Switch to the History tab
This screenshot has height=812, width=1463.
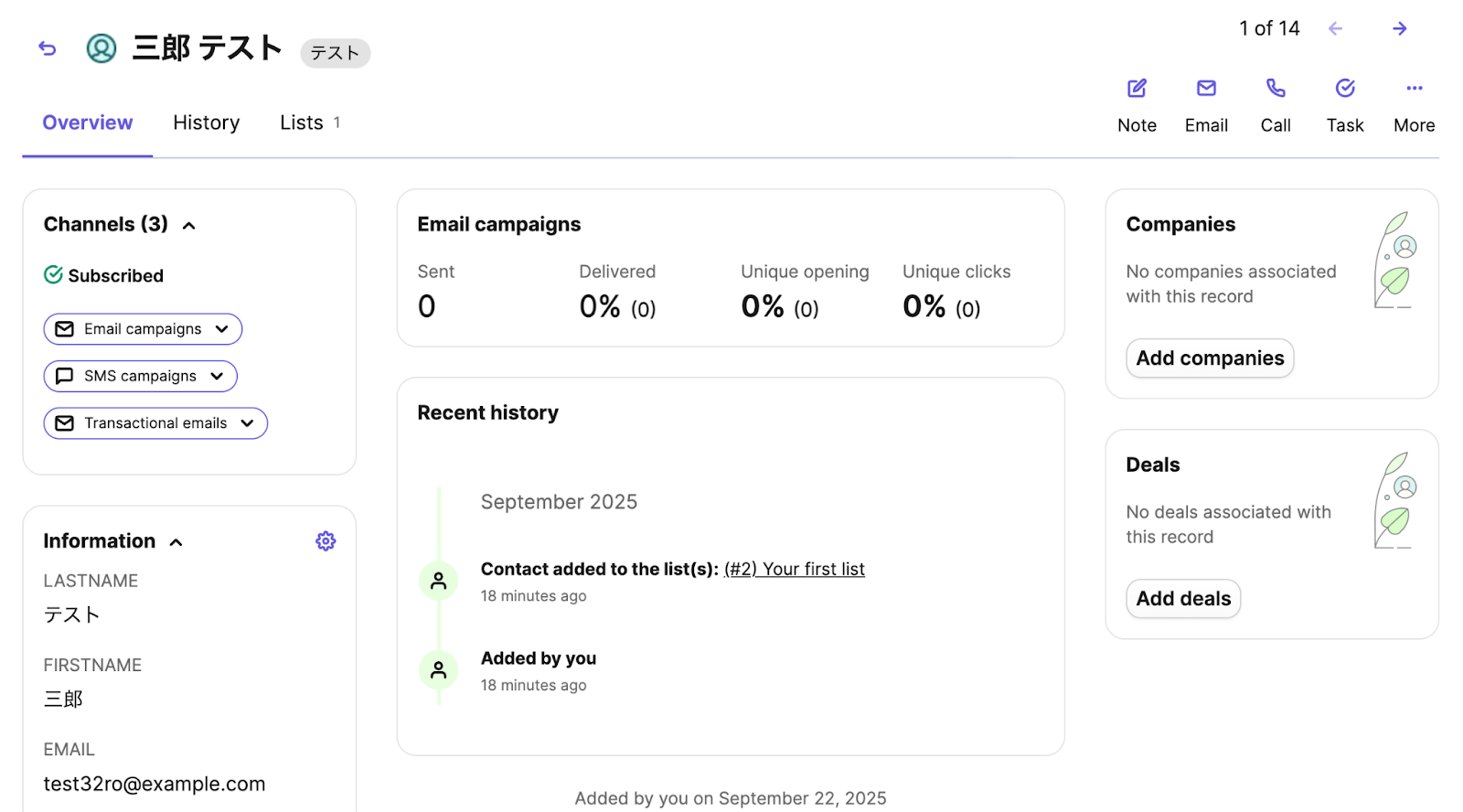pos(206,123)
